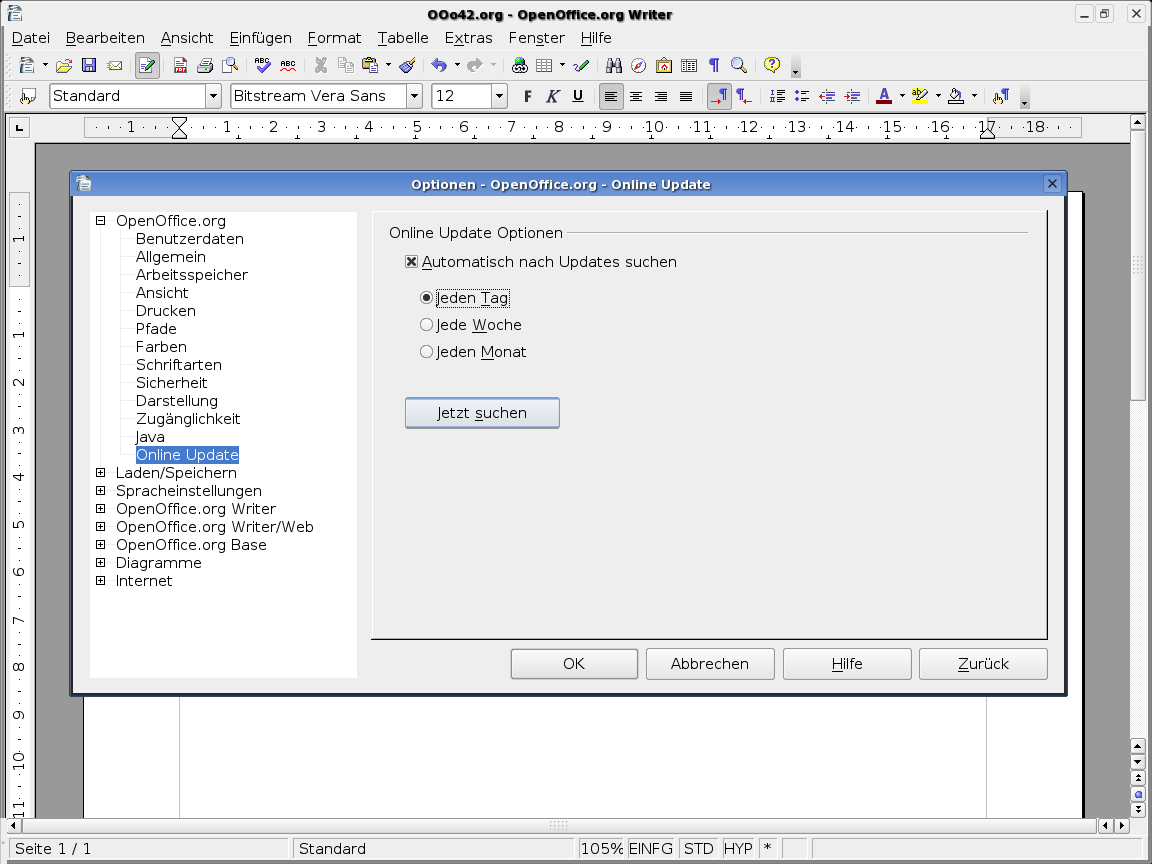Expand the Spracheinstellungen node
The image size is (1152, 864).
(x=101, y=490)
